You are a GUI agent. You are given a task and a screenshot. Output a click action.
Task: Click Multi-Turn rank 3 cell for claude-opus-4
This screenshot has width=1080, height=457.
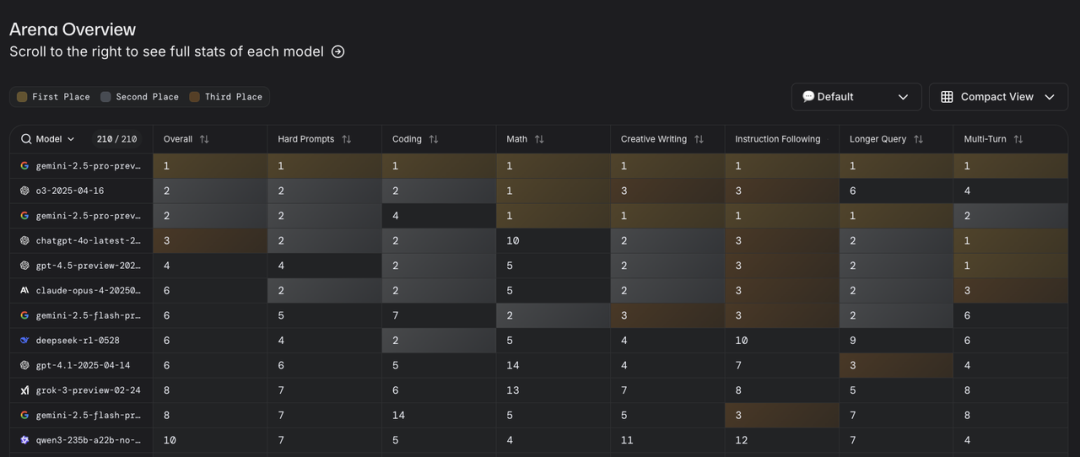coord(1010,291)
